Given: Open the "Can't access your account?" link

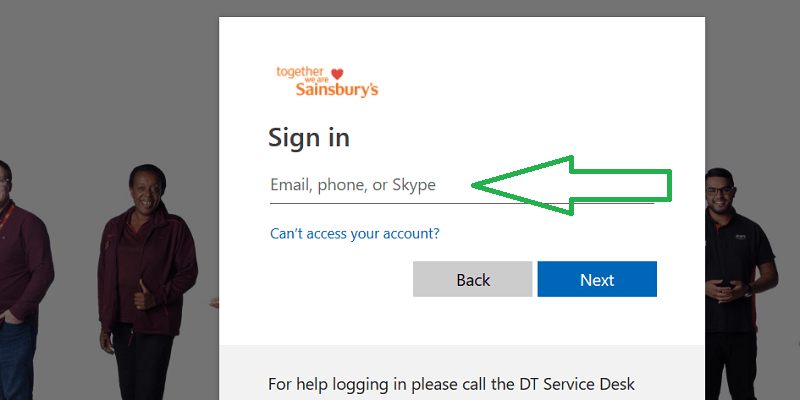Looking at the screenshot, I should pyautogui.click(x=354, y=233).
